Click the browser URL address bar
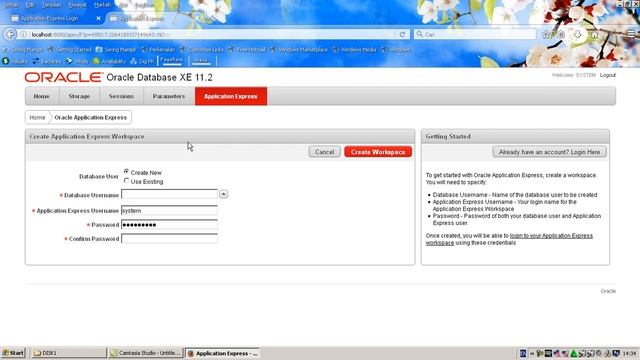 pyautogui.click(x=212, y=35)
